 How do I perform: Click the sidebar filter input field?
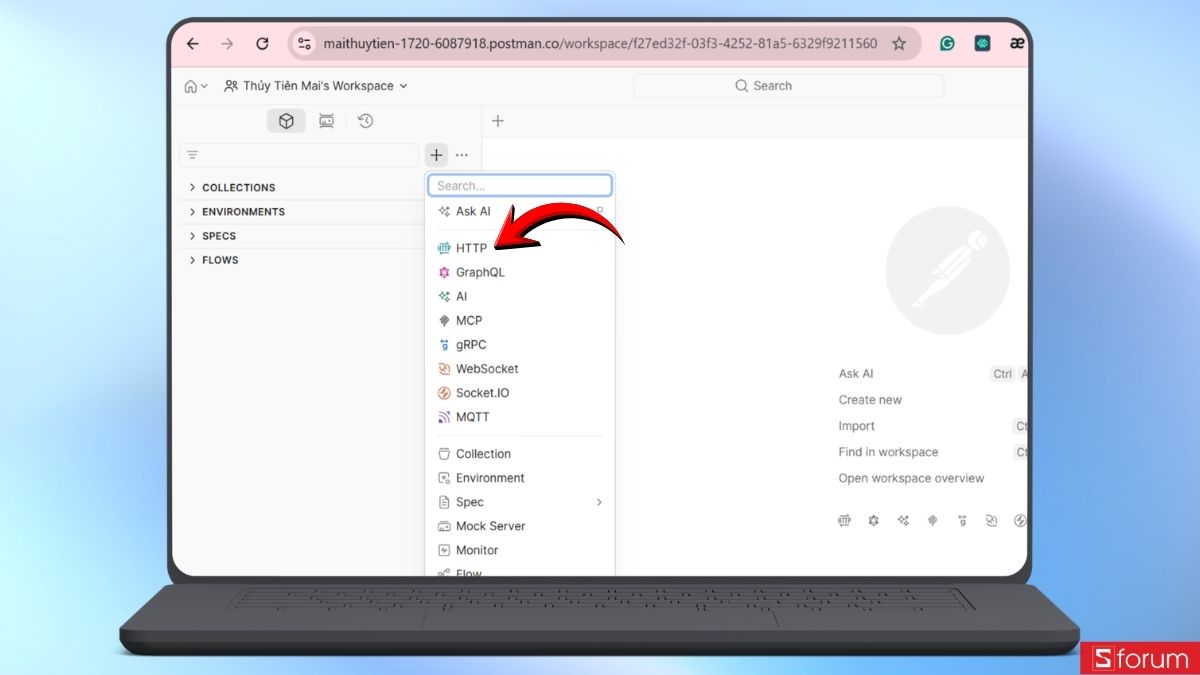[x=299, y=155]
